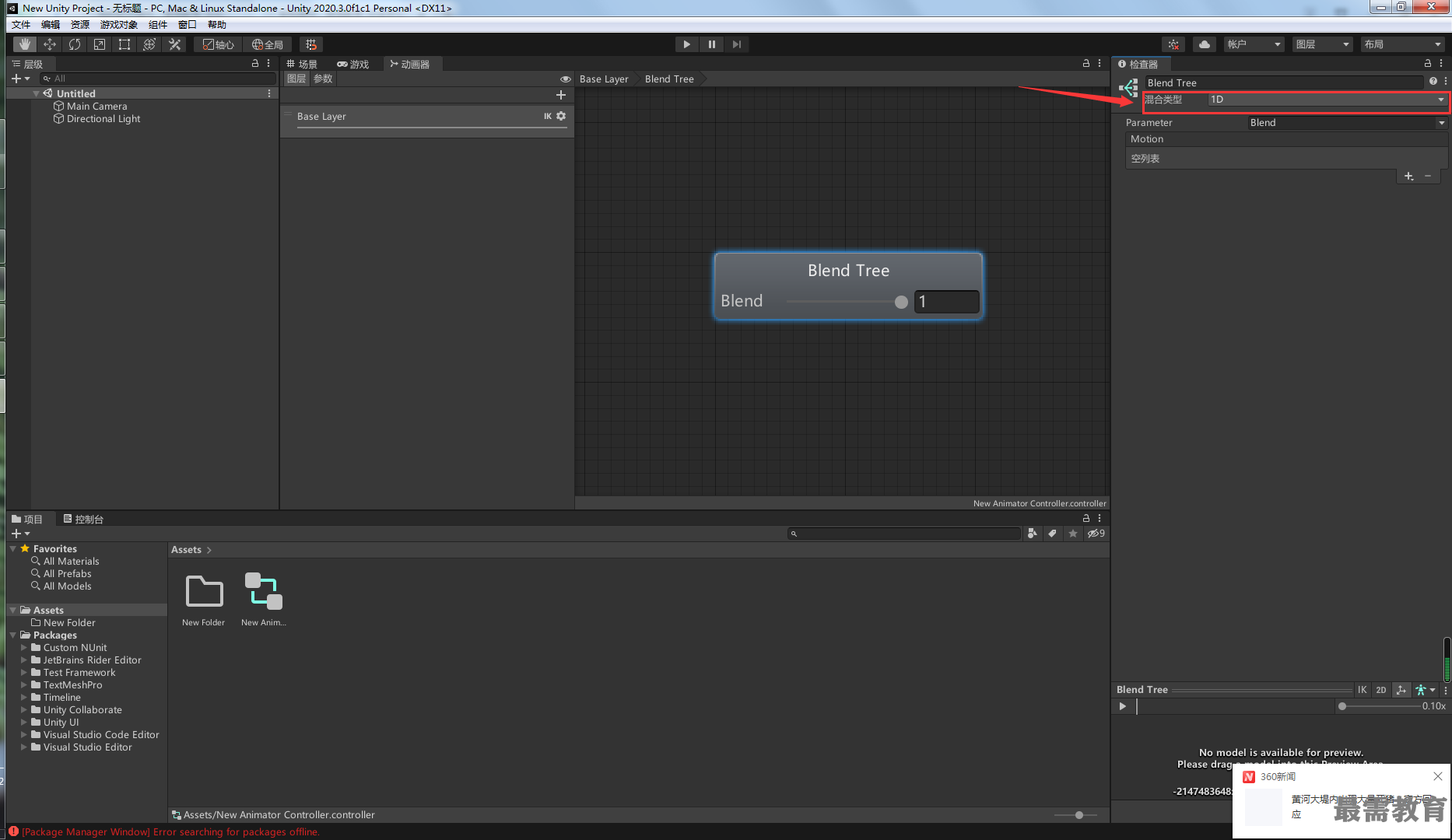1452x840 pixels.
Task: Select the Hand view tool
Action: (25, 44)
